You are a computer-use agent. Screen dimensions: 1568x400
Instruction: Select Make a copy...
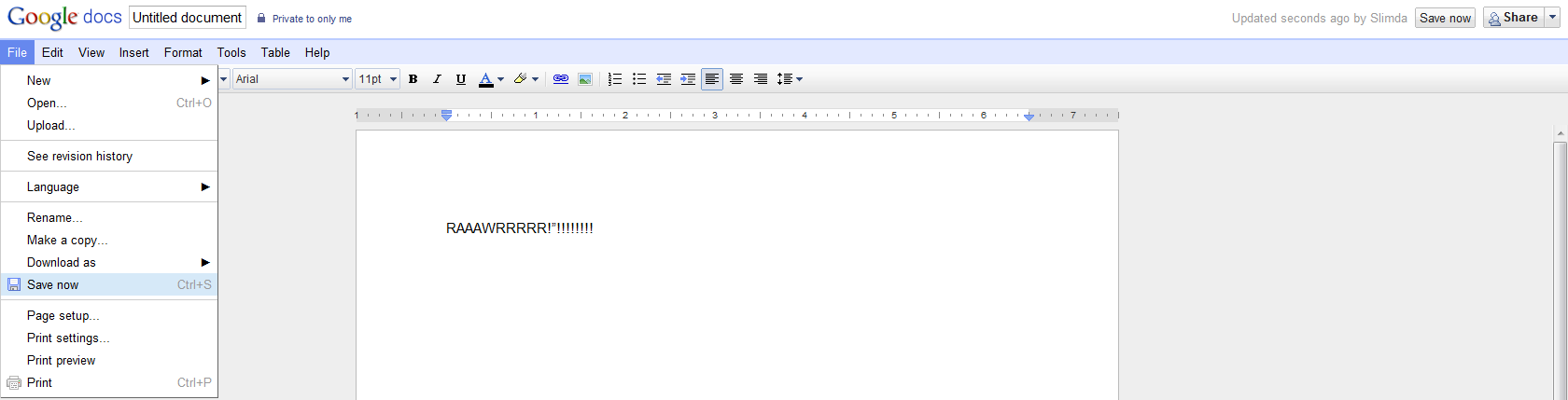pos(109,240)
